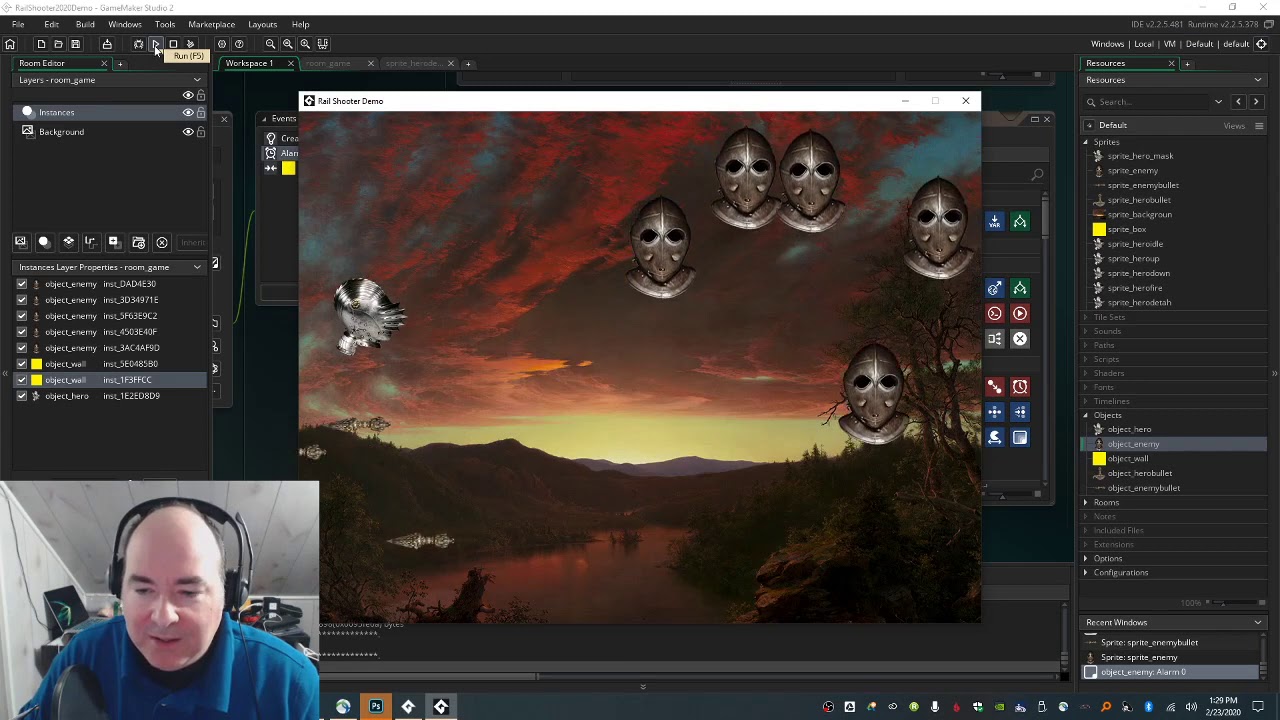The height and width of the screenshot is (720, 1280).
Task: Start the debugger with the bug icon
Action: [x=138, y=44]
